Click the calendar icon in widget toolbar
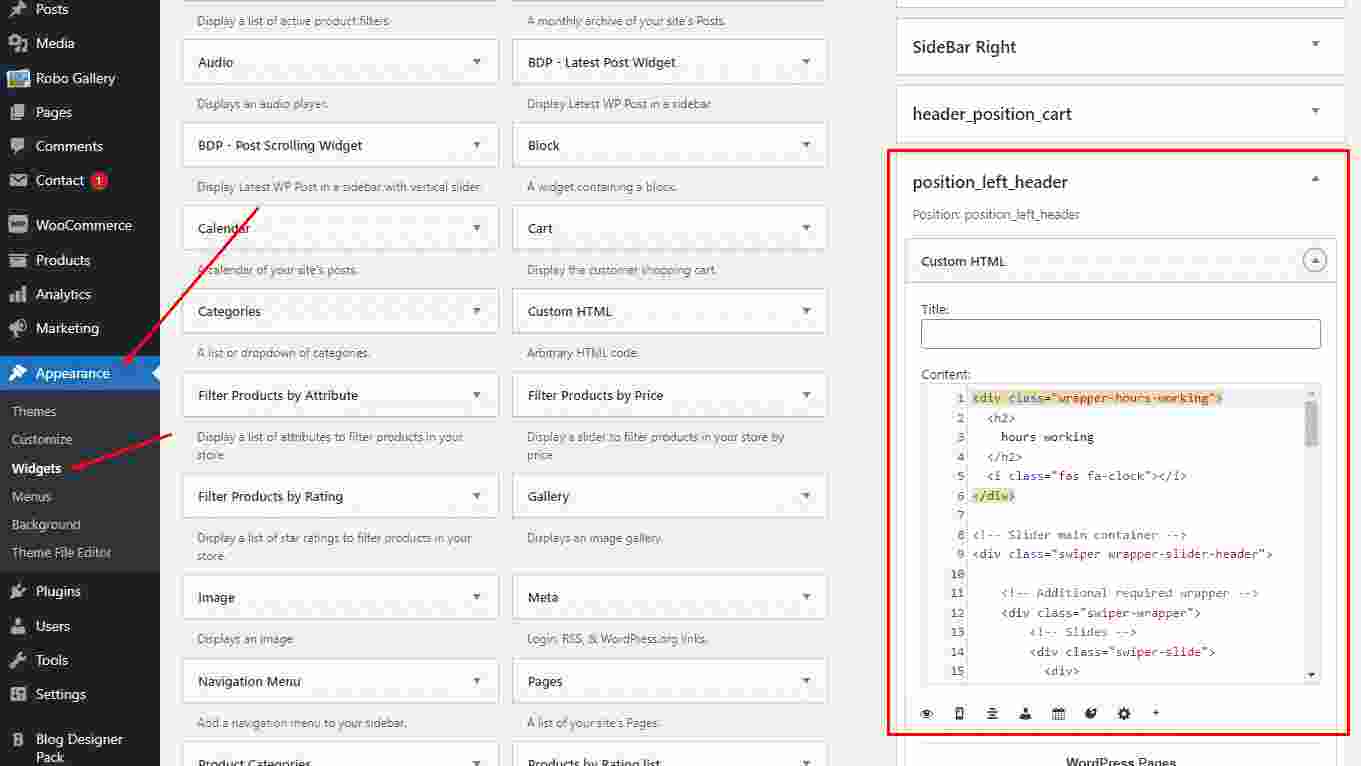Screen dimensions: 1361x766 pos(1058,714)
